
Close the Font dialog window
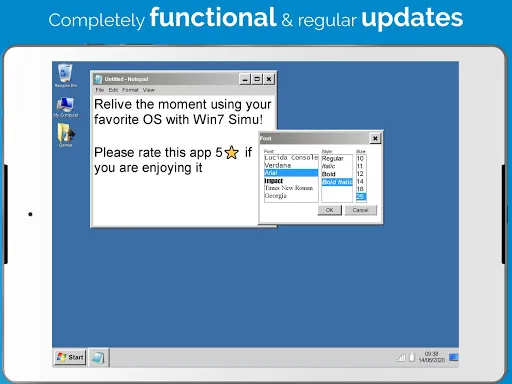point(375,138)
